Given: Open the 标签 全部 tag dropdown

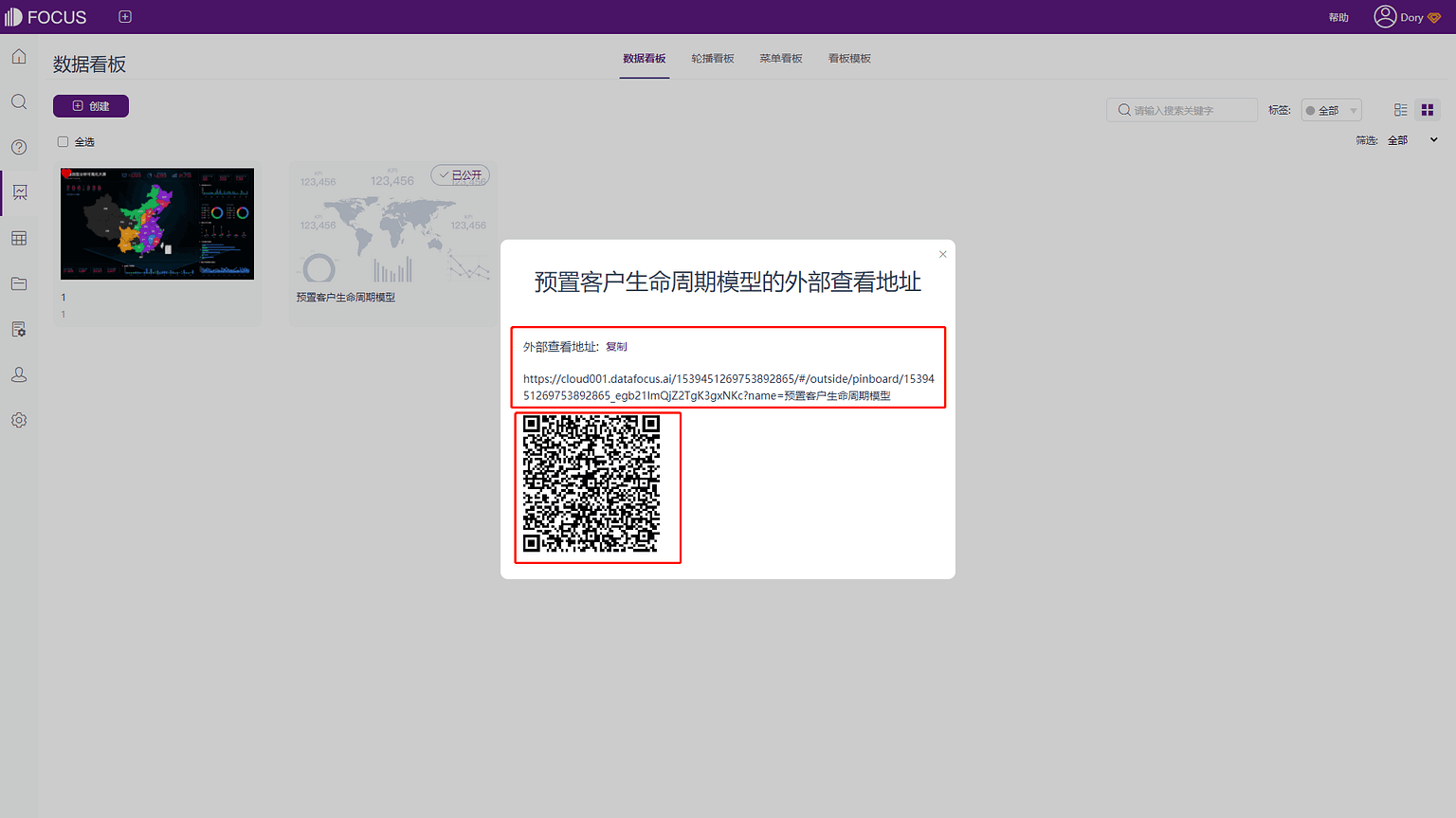Looking at the screenshot, I should pyautogui.click(x=1331, y=110).
